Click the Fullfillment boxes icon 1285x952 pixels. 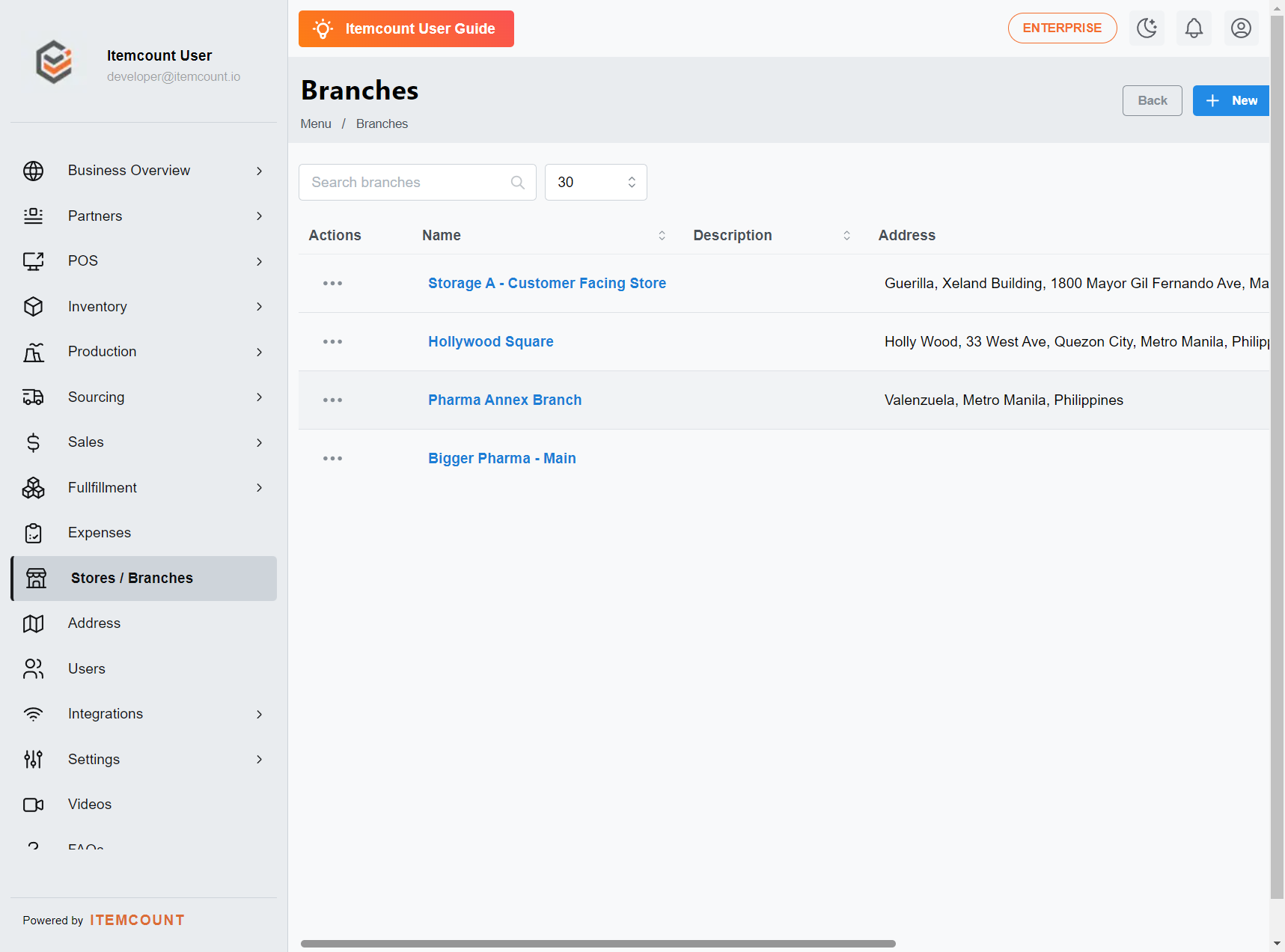33,488
